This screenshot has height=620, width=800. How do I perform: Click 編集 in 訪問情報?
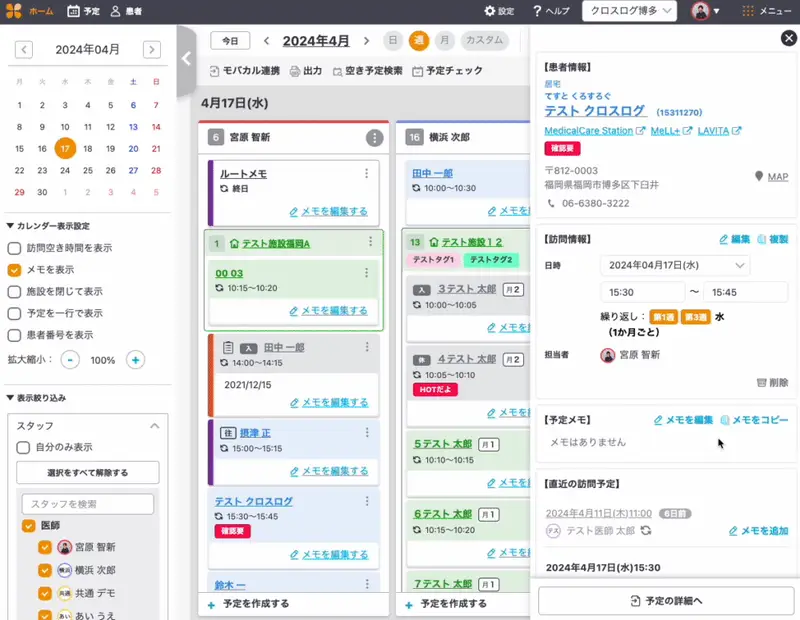[x=735, y=239]
